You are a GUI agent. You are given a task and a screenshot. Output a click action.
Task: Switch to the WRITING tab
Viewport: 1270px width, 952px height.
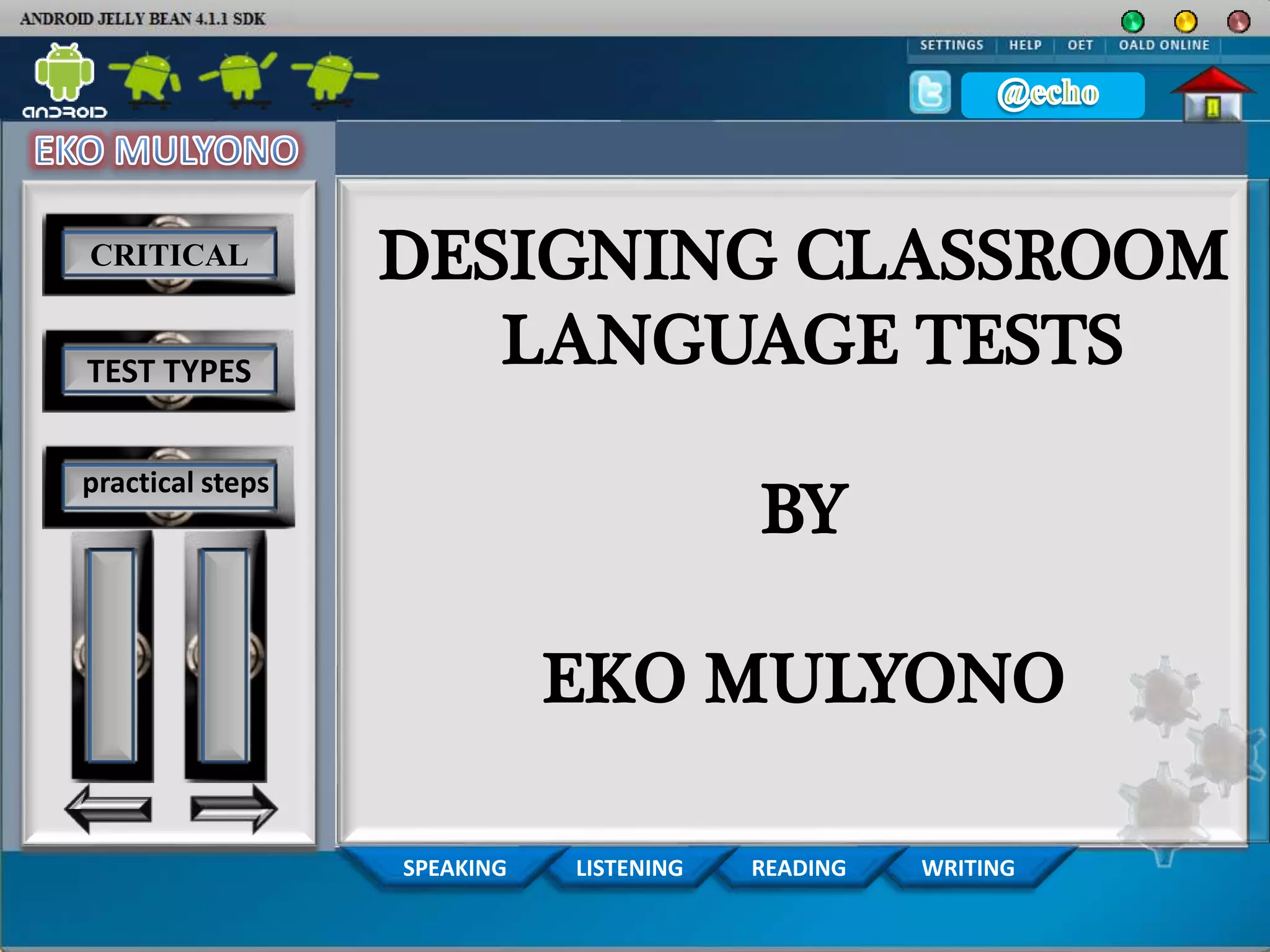[x=968, y=868]
